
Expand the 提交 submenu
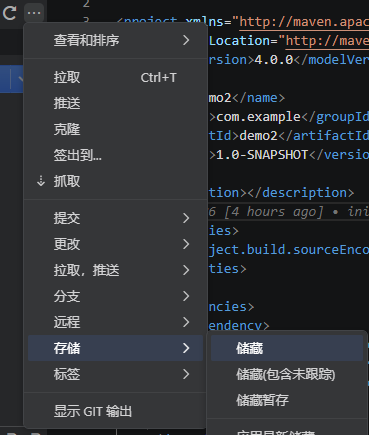(115, 218)
